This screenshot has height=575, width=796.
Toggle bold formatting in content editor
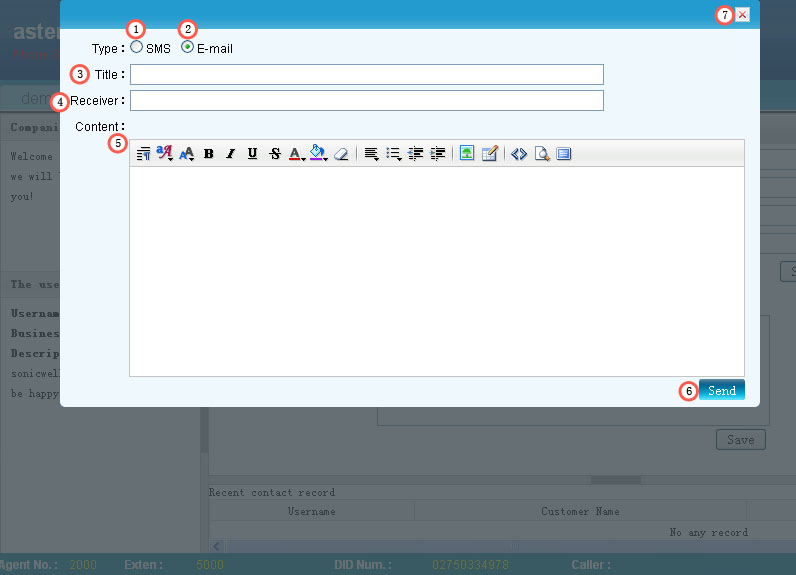pyautogui.click(x=208, y=153)
